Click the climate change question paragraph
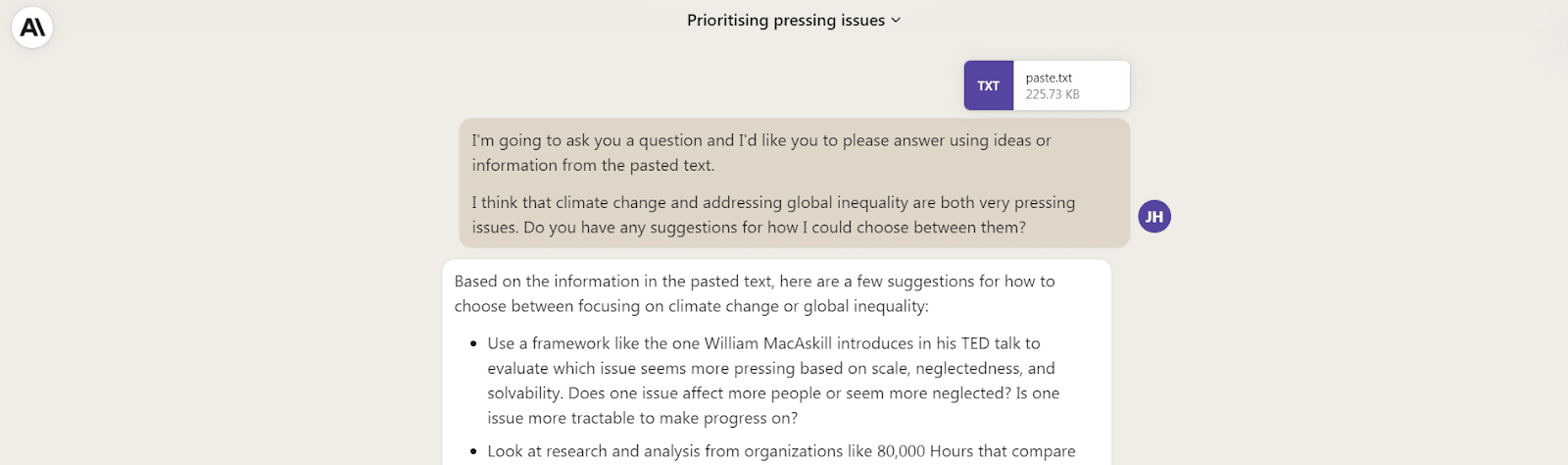The height and width of the screenshot is (465, 1568). [772, 215]
